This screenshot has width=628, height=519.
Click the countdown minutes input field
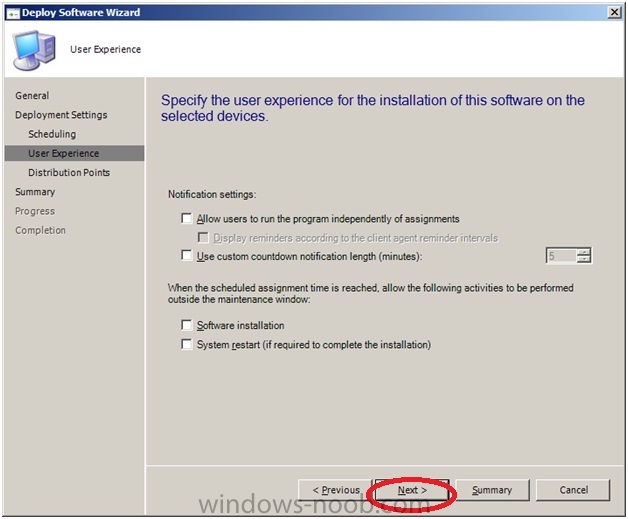[562, 255]
